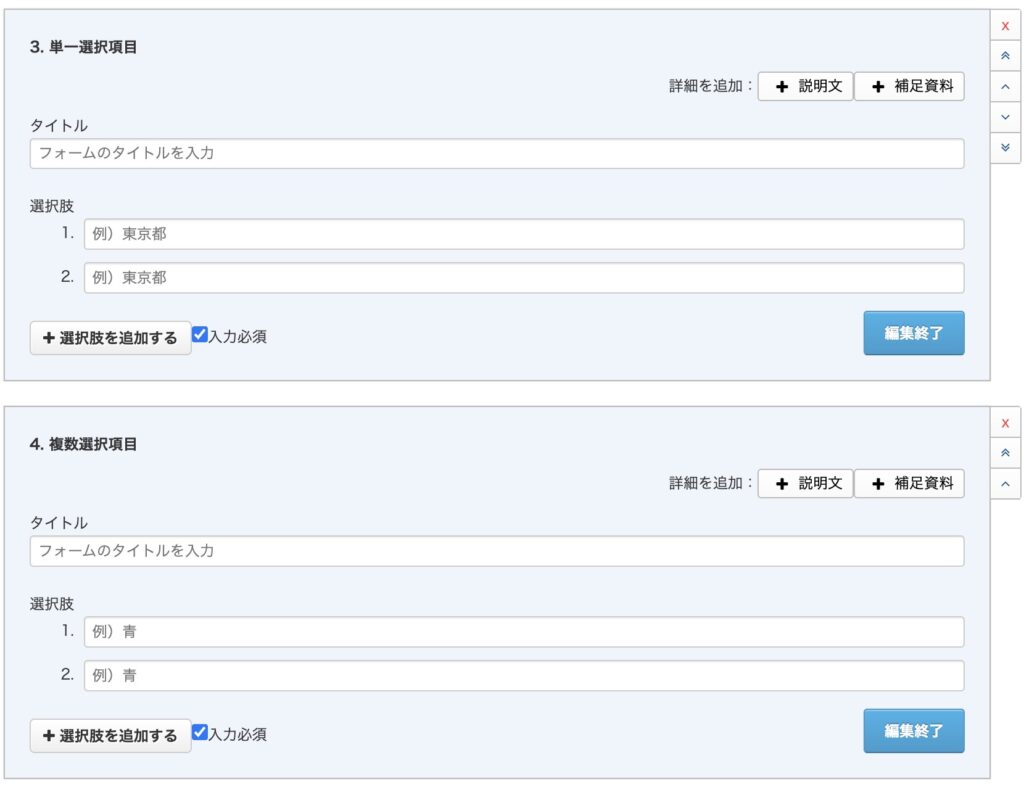Move item 3 down one position
The height and width of the screenshot is (787, 1024).
[x=1005, y=117]
